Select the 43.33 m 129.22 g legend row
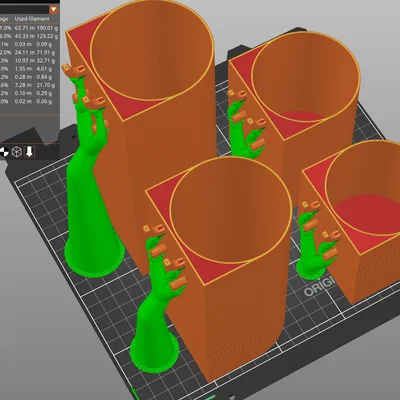 click(29, 36)
